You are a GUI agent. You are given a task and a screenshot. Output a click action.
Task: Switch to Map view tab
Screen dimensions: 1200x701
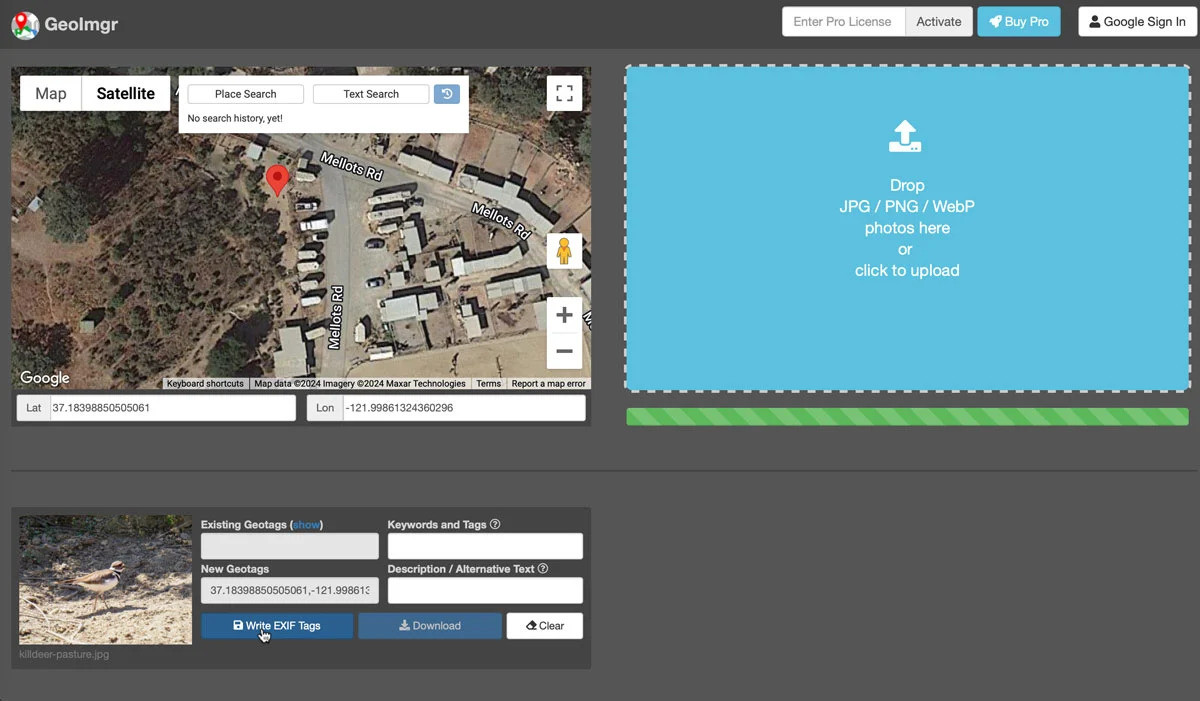coord(51,94)
